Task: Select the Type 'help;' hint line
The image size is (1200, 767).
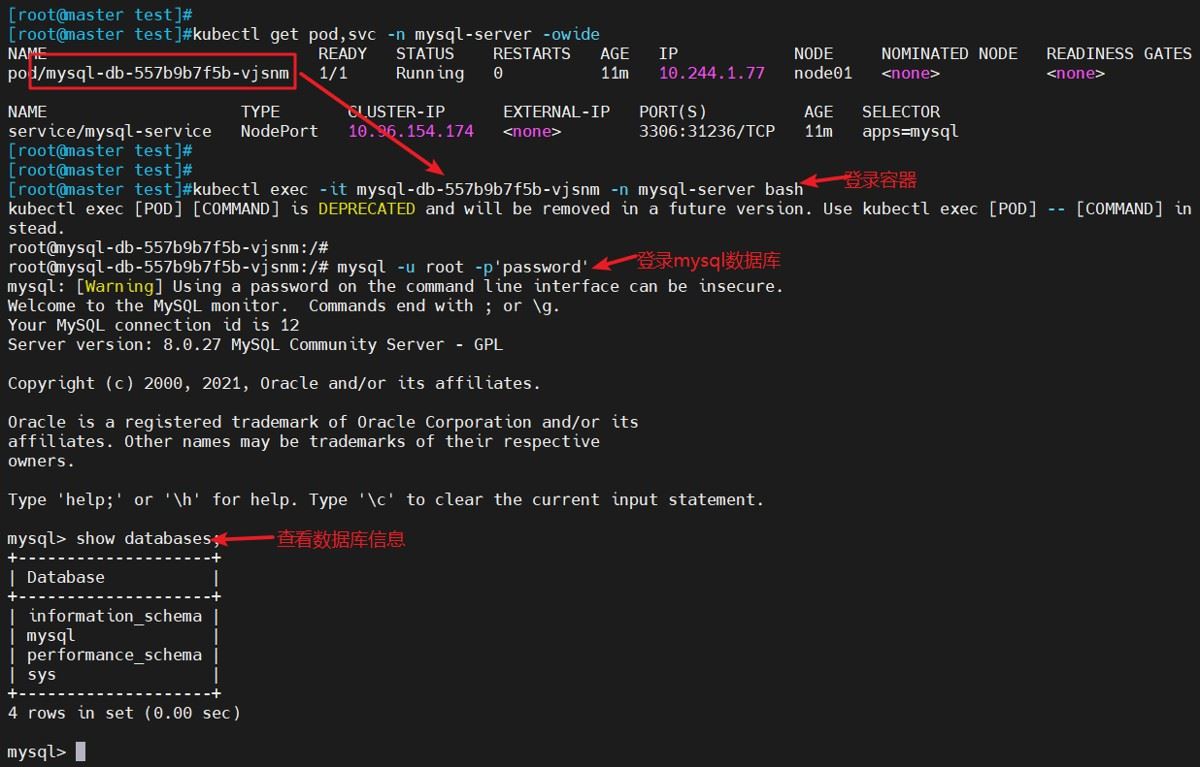Action: (386, 499)
